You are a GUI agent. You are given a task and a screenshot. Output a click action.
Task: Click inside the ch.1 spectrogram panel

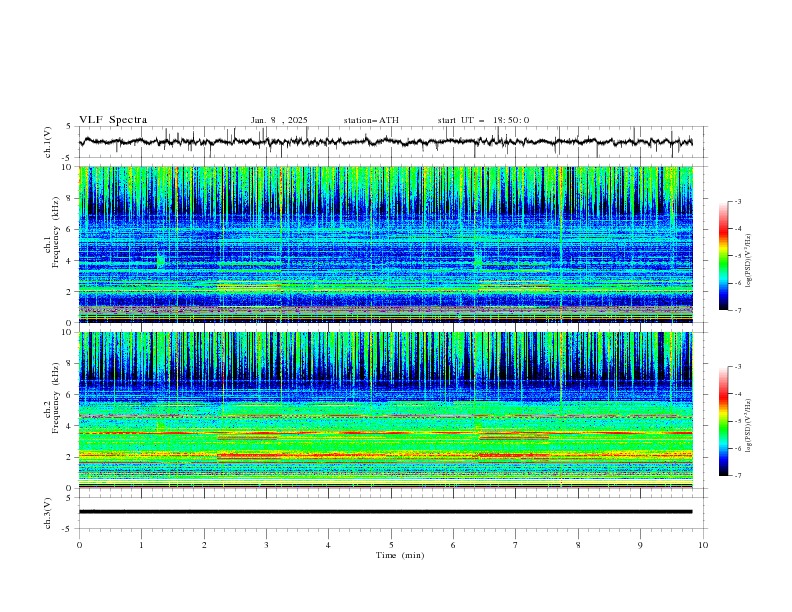[386, 244]
